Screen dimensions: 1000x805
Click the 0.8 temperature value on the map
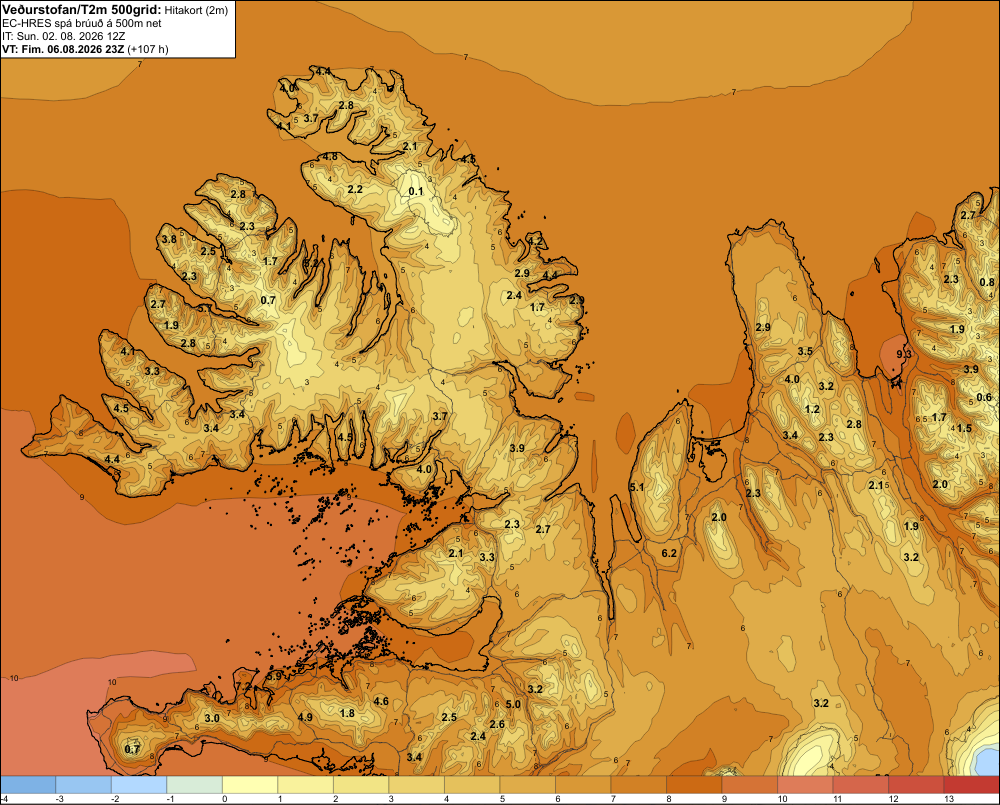tap(987, 283)
